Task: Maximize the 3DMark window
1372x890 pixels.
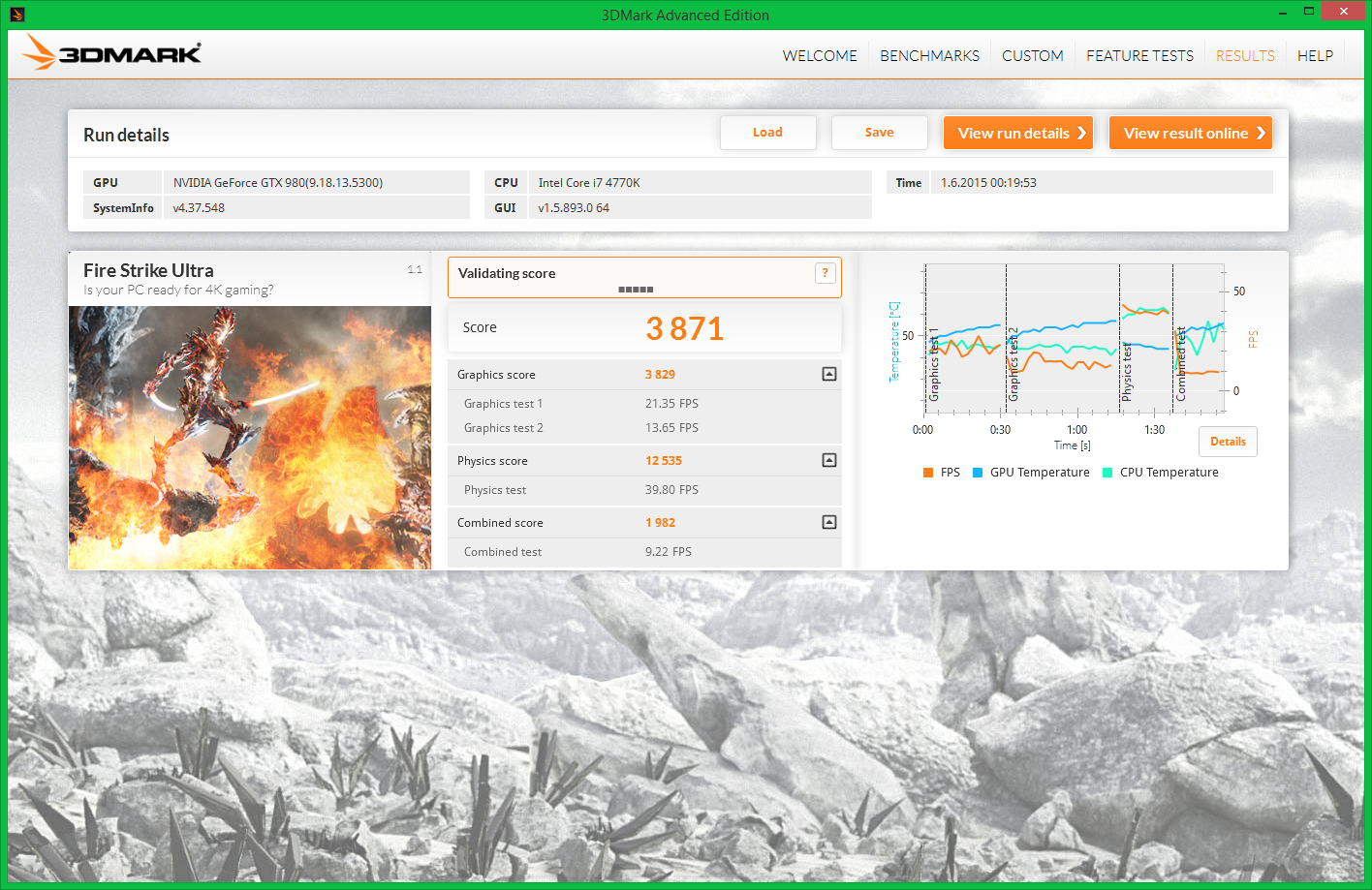Action: pyautogui.click(x=1309, y=12)
